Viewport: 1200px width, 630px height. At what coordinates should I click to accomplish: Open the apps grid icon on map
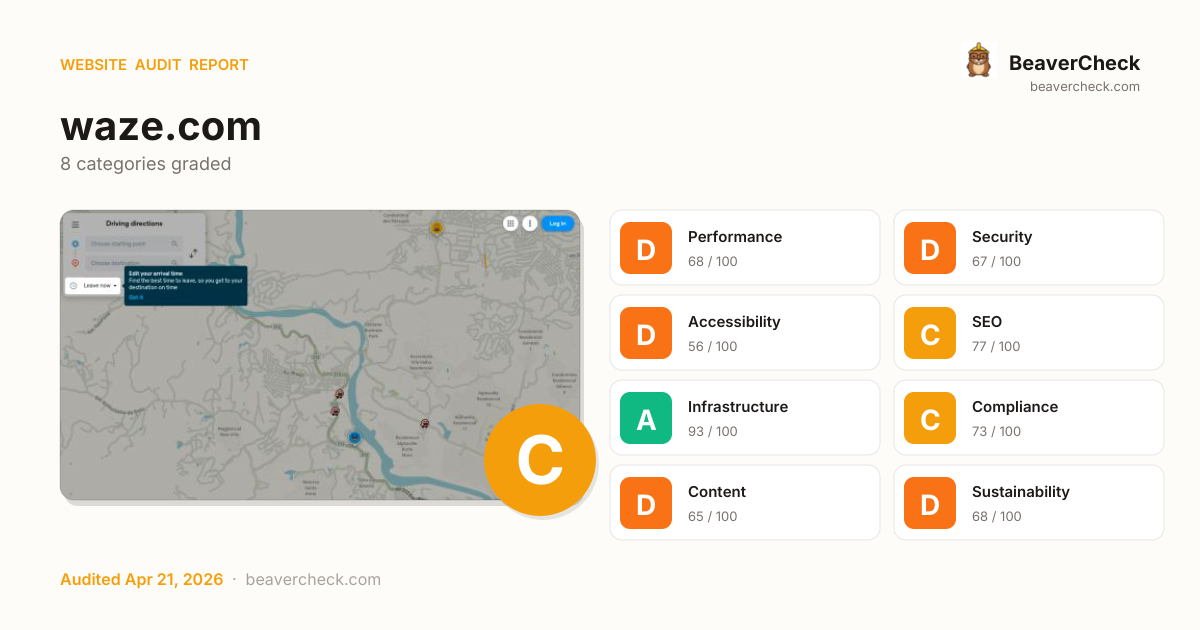coord(510,224)
